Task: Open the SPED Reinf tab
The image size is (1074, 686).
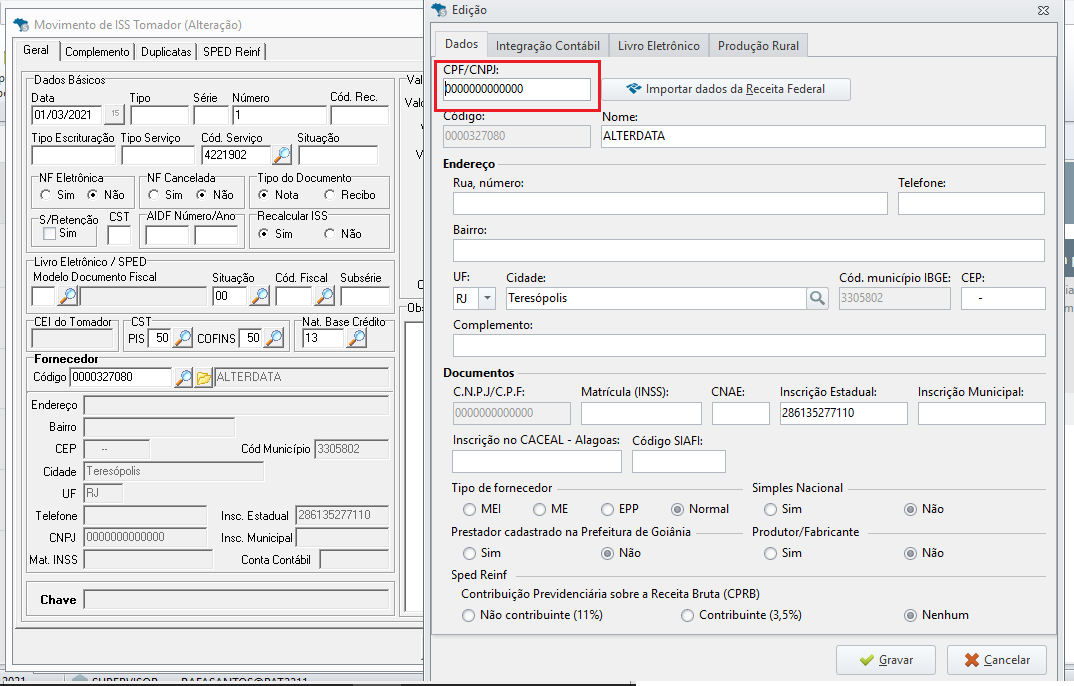Action: 232,52
